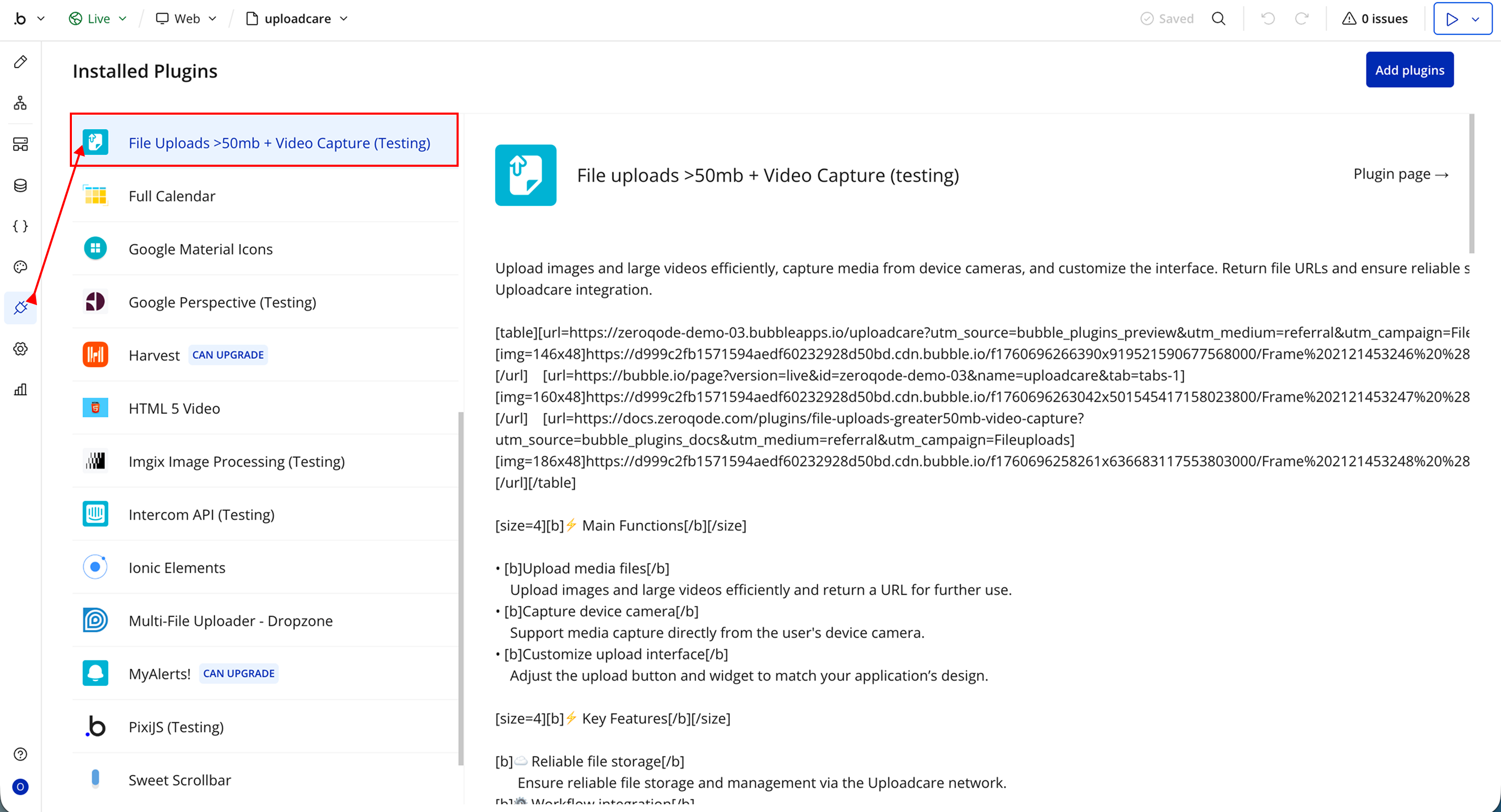Open the Logs chart icon

pos(20,390)
